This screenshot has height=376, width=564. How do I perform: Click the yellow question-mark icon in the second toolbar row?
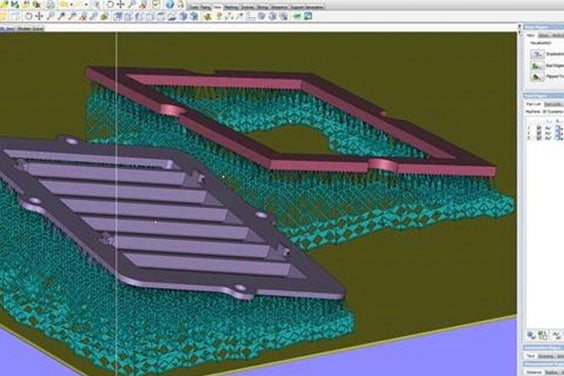(218, 16)
